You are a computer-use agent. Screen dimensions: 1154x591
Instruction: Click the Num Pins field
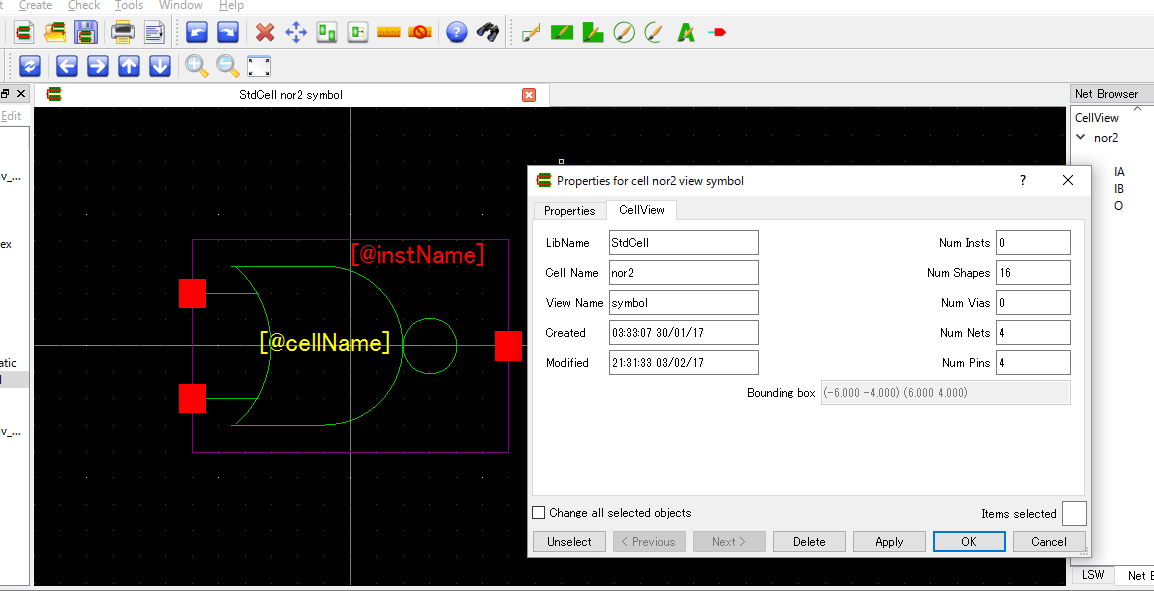(x=1033, y=363)
